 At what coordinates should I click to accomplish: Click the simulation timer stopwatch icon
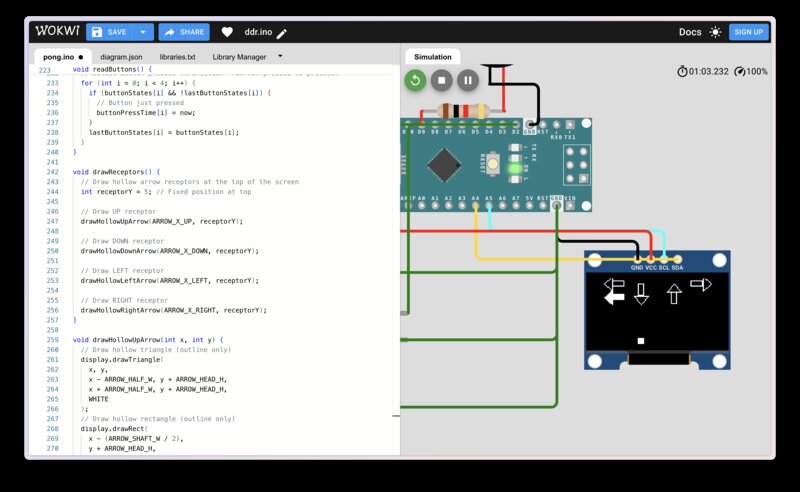(682, 71)
